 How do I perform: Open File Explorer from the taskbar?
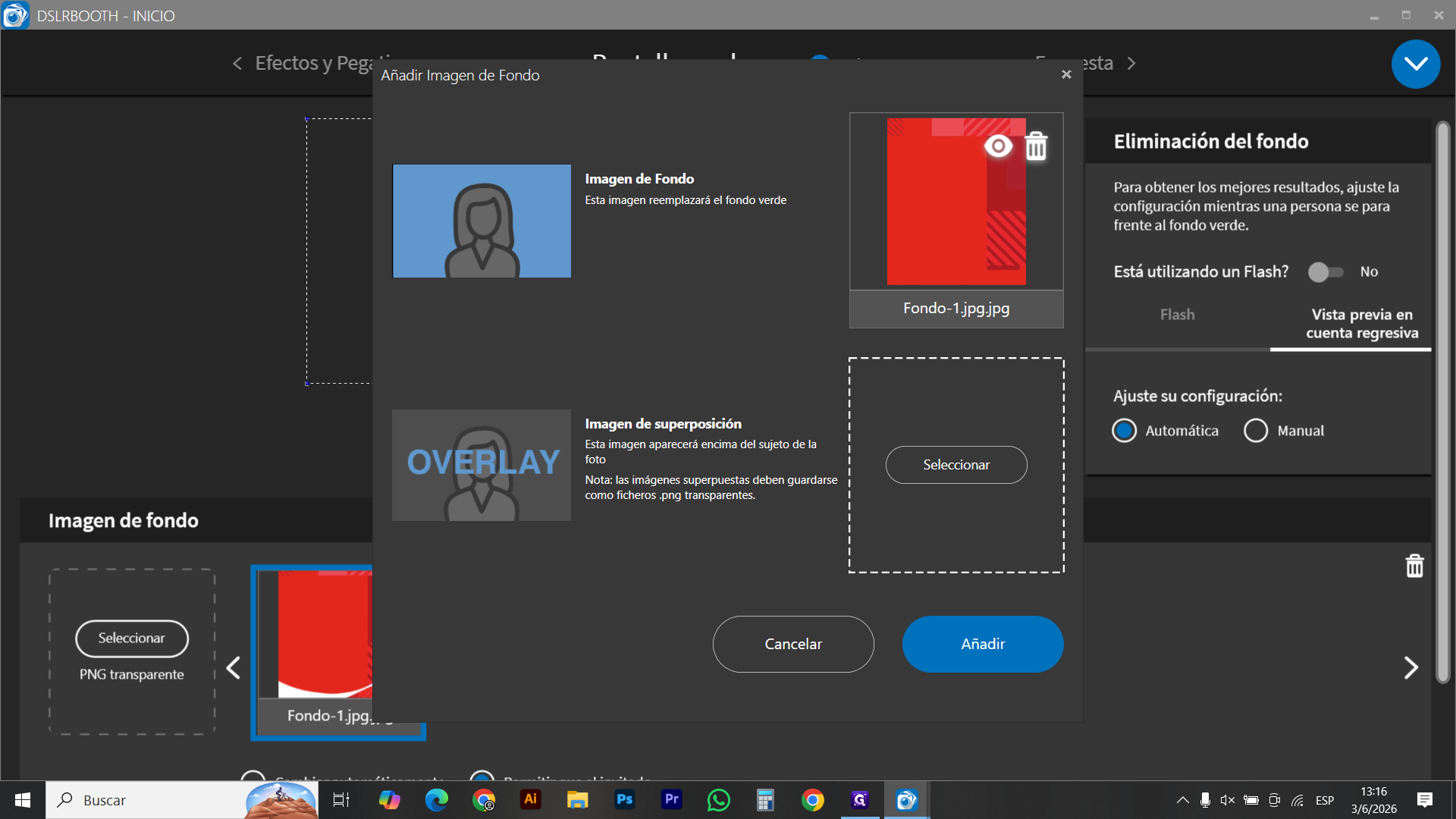tap(578, 800)
